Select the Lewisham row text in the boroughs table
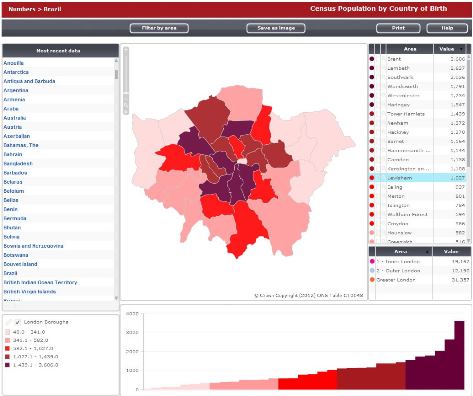 [x=400, y=178]
